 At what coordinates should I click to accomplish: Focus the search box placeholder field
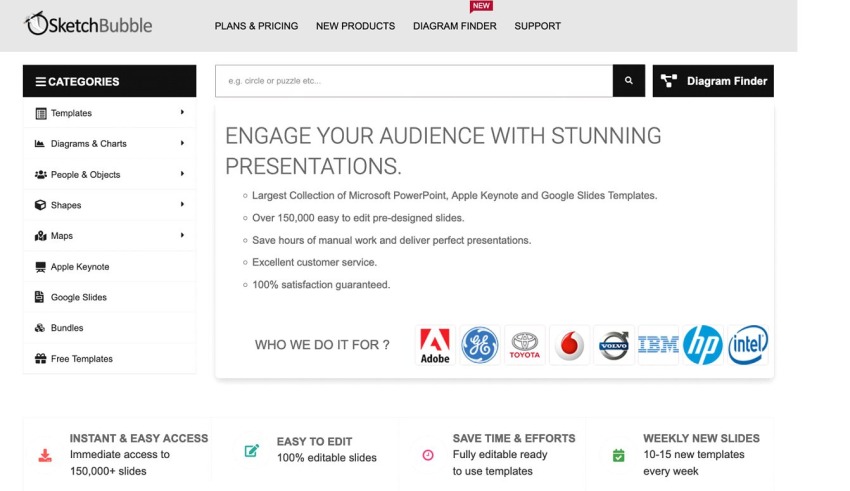tap(414, 81)
